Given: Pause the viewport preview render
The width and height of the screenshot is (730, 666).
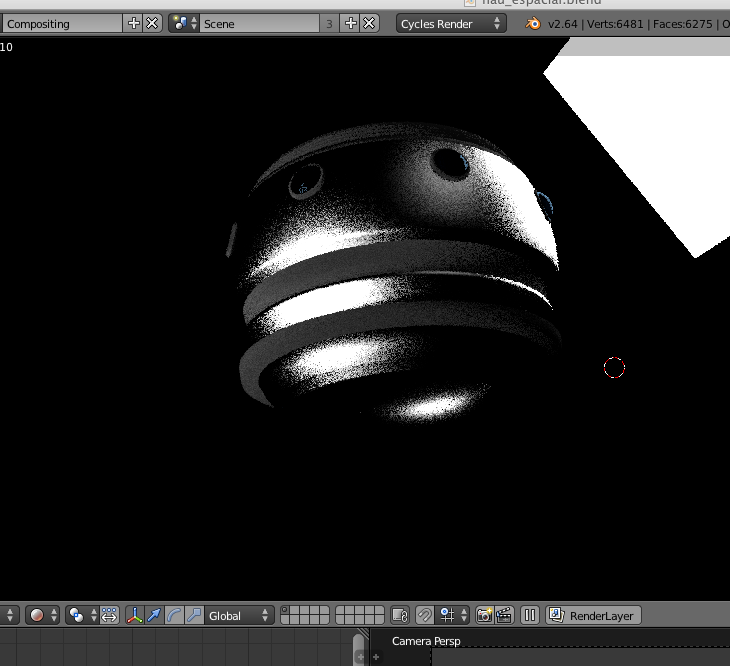Looking at the screenshot, I should (530, 615).
